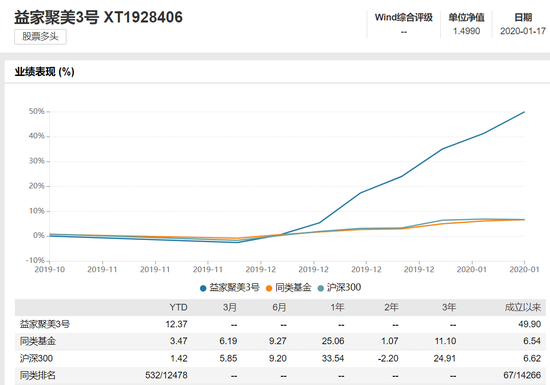Screen dimensions: 550x385
Task: Click the 益家聚美3号 table row label
Action: pyautogui.click(x=45, y=324)
